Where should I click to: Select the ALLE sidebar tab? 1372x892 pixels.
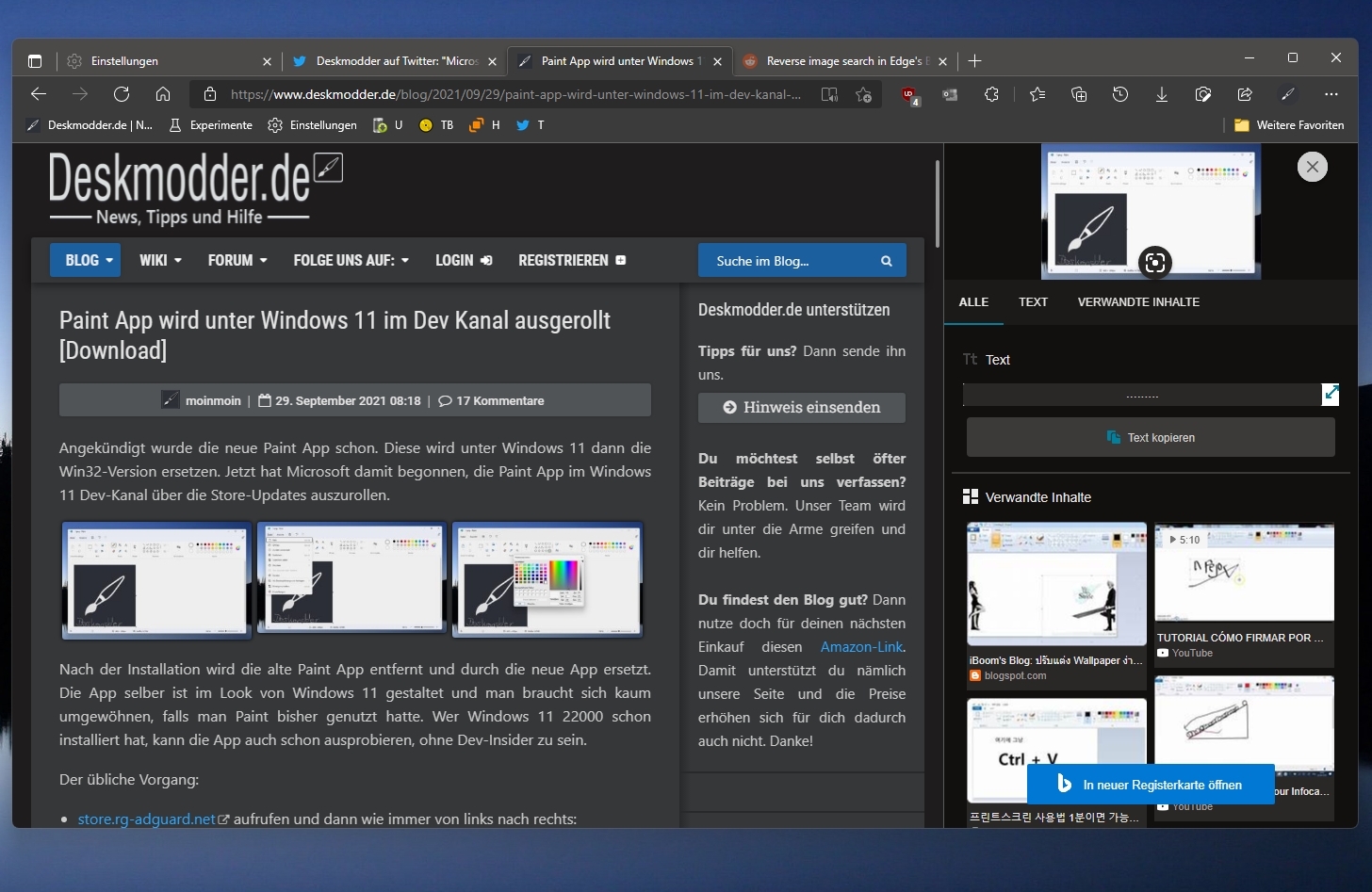pyautogui.click(x=973, y=302)
